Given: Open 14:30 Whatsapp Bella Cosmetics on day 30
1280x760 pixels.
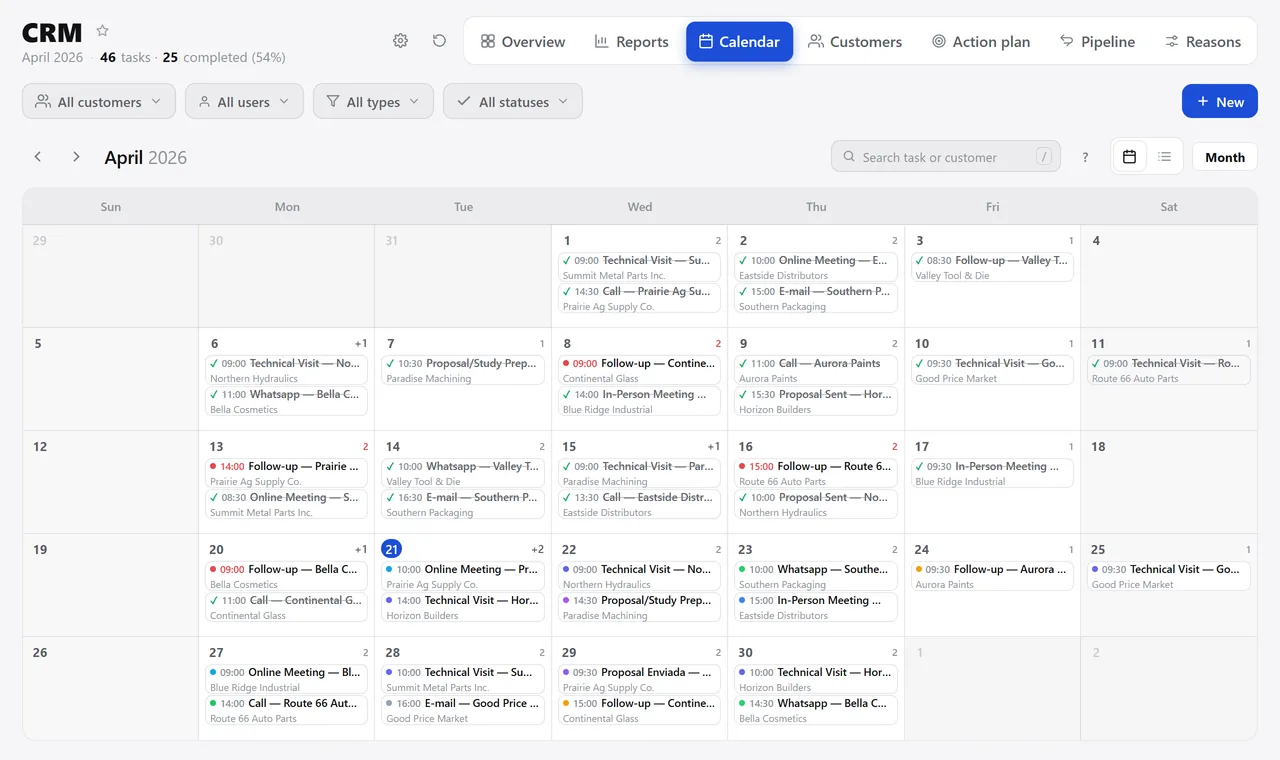Looking at the screenshot, I should 816,710.
